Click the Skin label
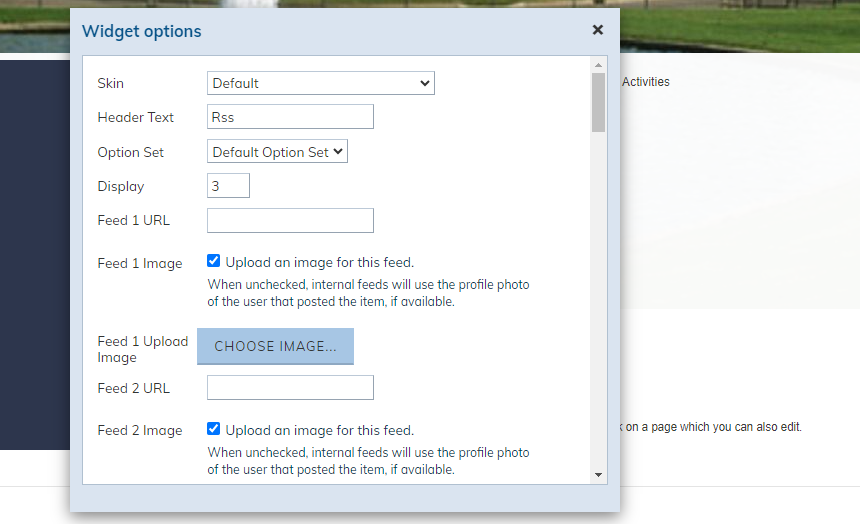Viewport: 860px width, 524px height. coord(110,83)
